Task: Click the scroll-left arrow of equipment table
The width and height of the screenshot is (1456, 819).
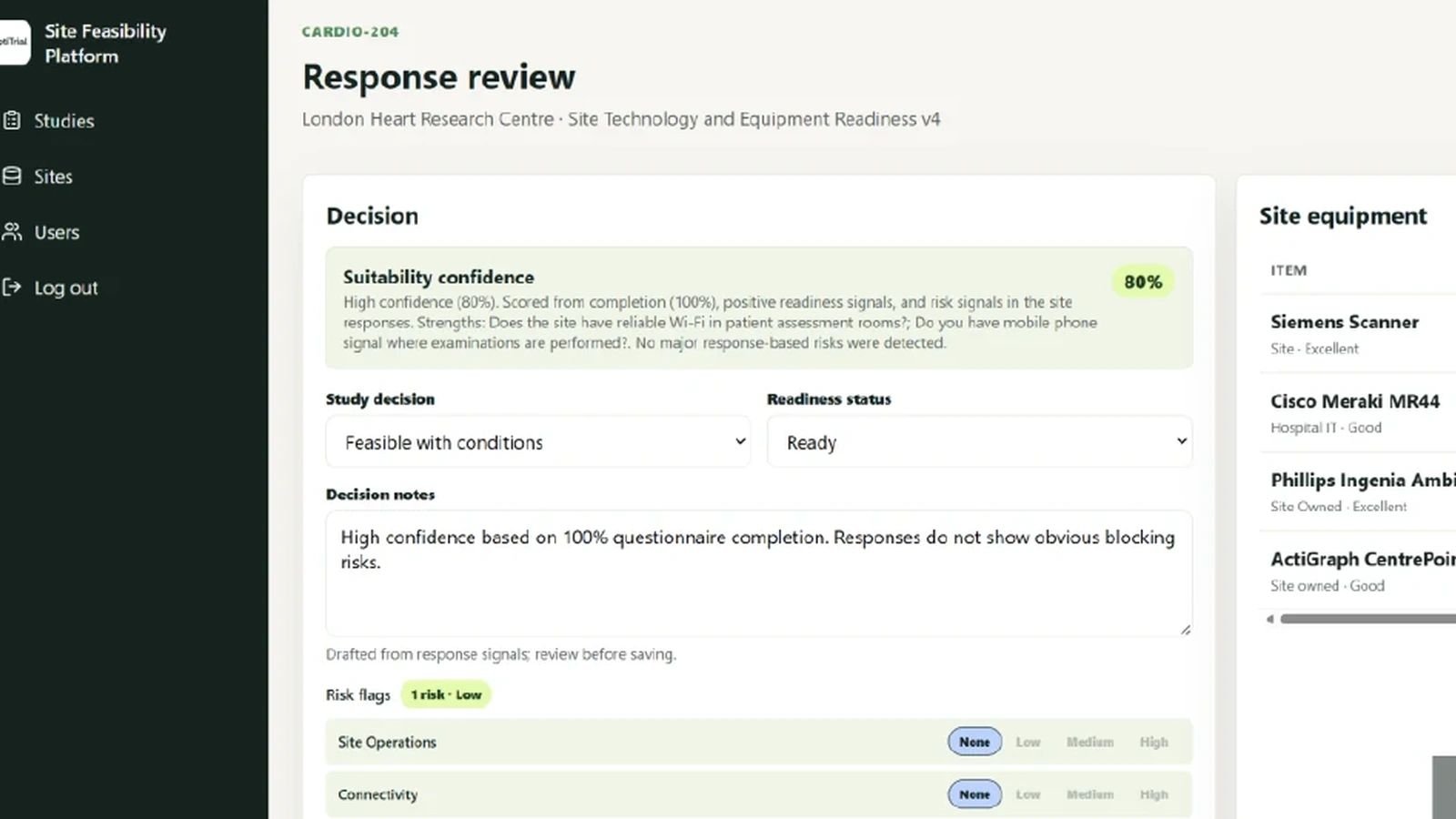Action: point(1269,619)
